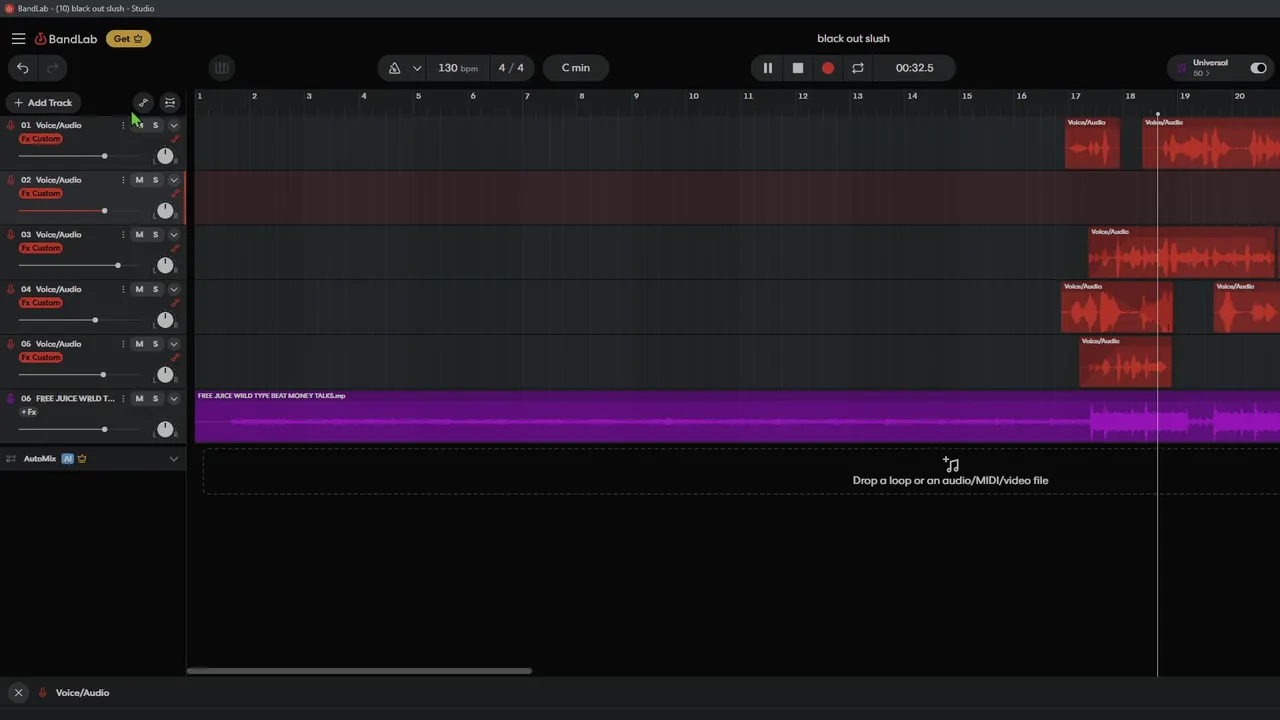This screenshot has width=1280, height=720.
Task: Click the horizontal timeline scrollbar
Action: pos(359,671)
